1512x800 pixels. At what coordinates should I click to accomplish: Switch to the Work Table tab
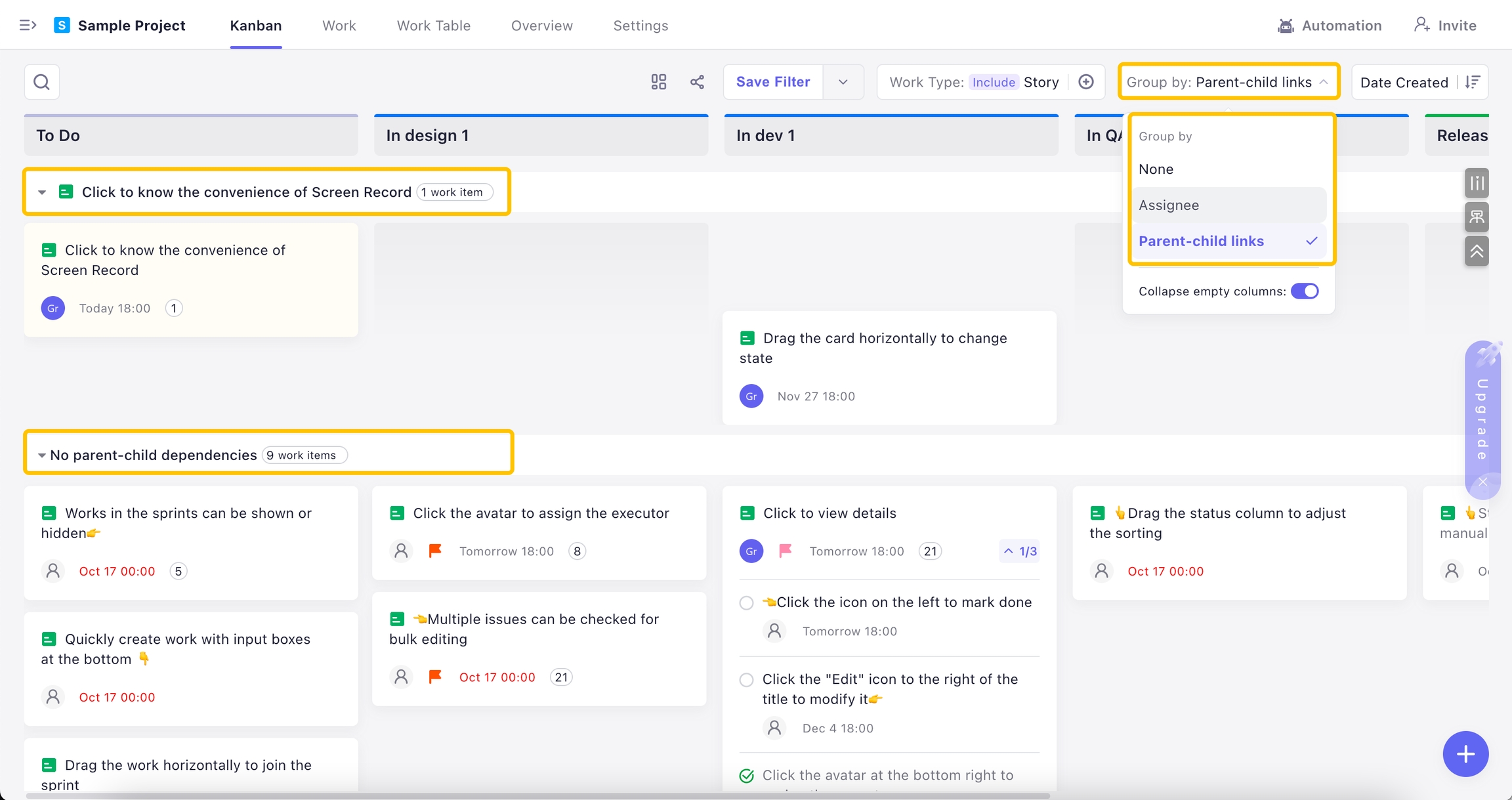433,26
